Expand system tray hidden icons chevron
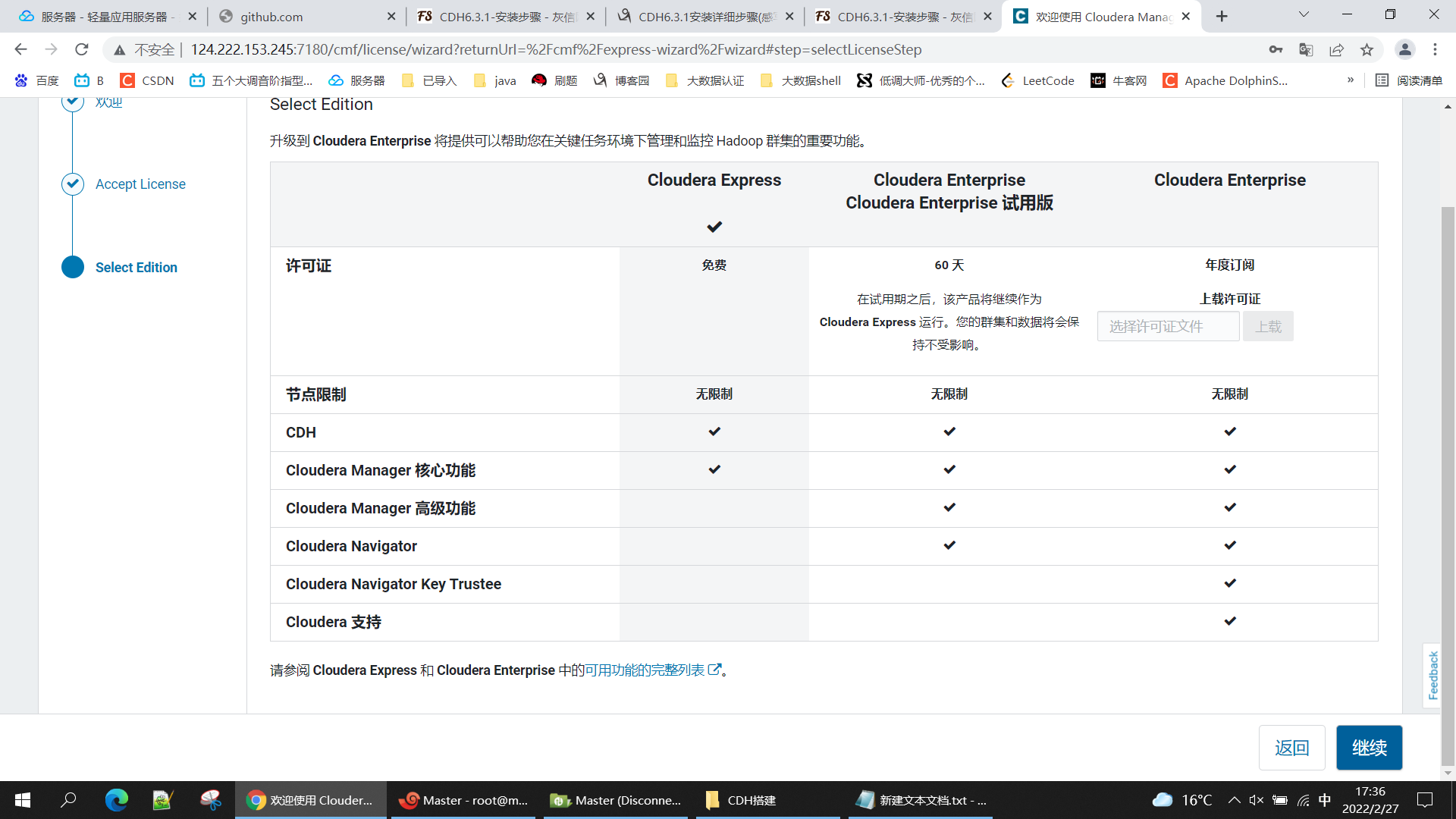 [x=1234, y=800]
